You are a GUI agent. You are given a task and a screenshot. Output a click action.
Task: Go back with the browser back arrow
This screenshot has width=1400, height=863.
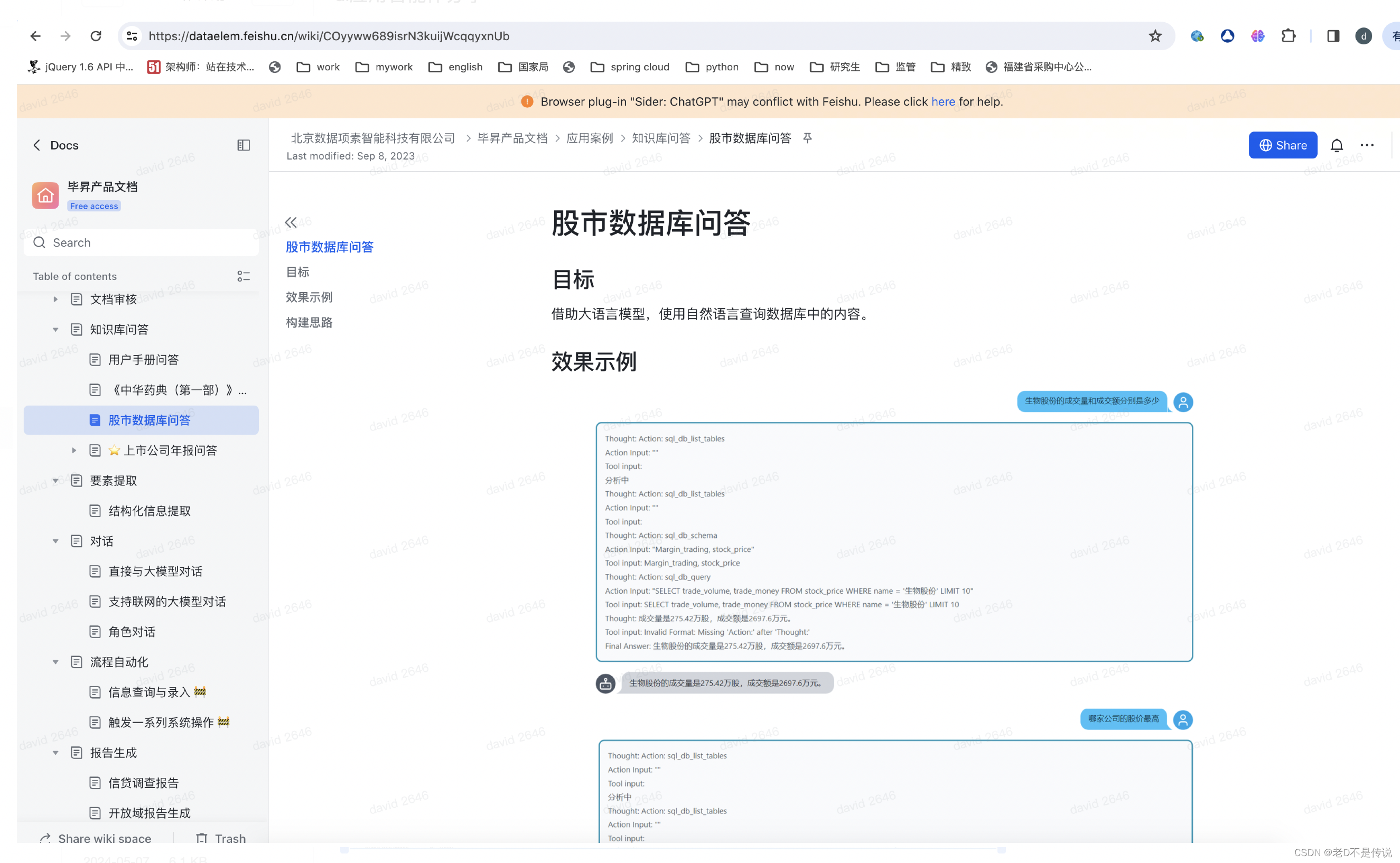pyautogui.click(x=35, y=36)
